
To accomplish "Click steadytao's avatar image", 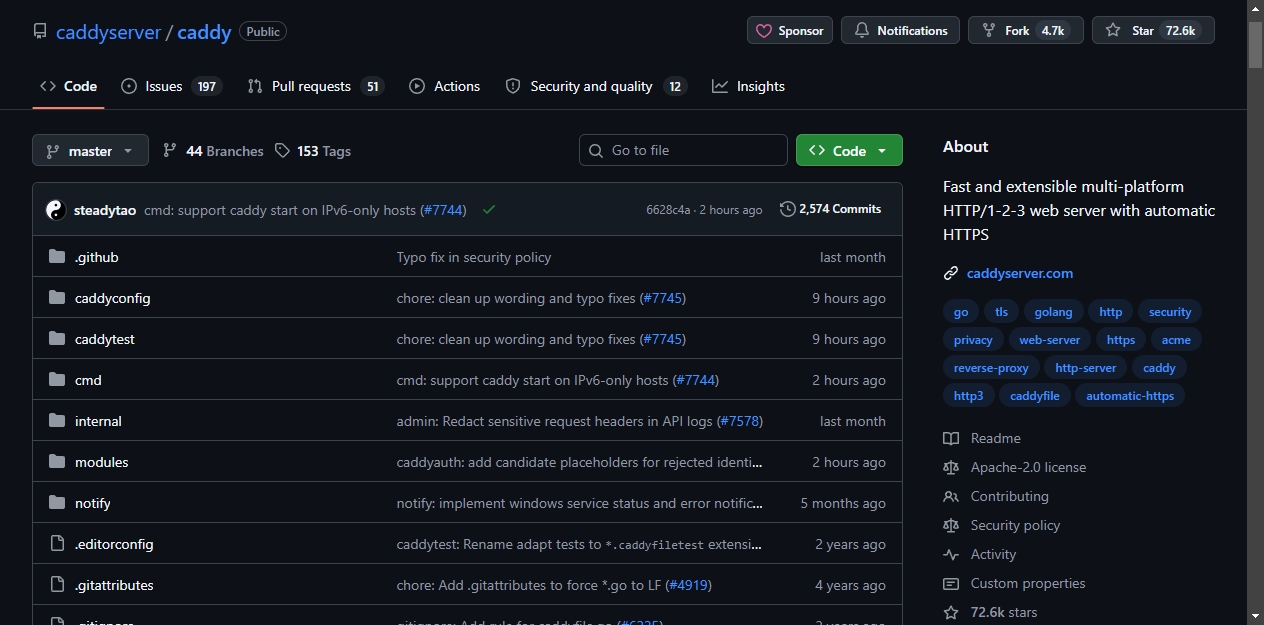I will click(x=56, y=210).
